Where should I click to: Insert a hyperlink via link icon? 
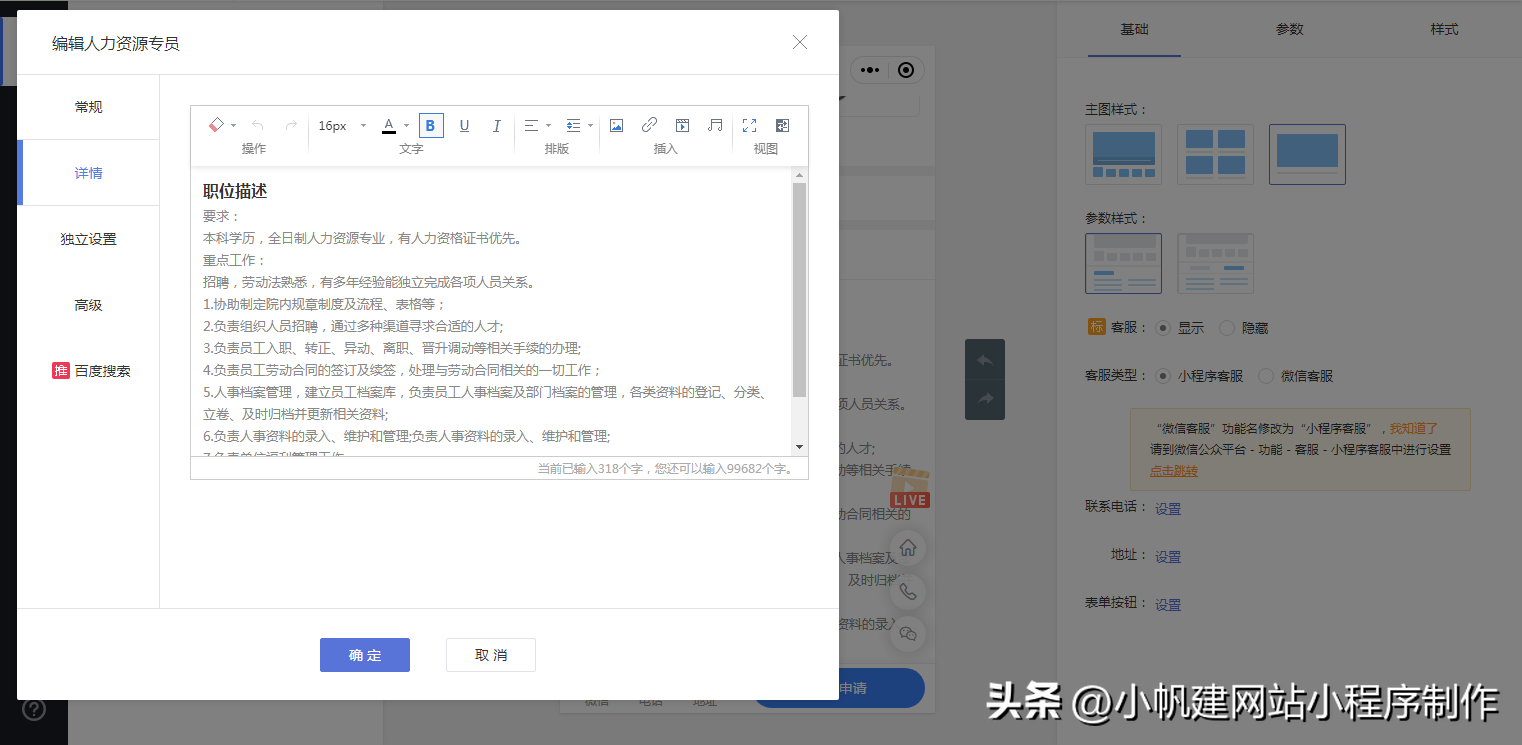coord(649,125)
